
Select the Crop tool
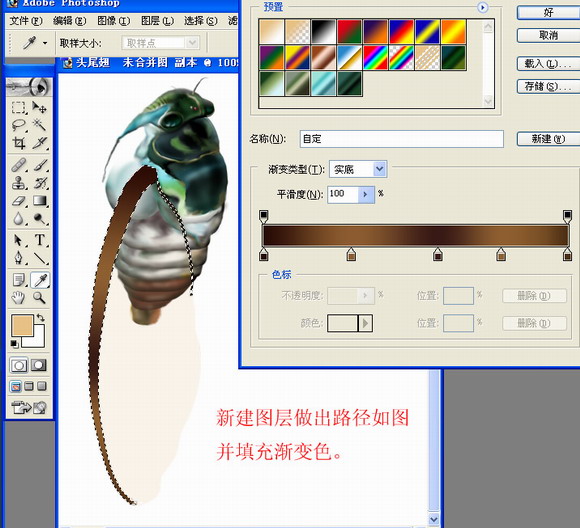[18, 142]
